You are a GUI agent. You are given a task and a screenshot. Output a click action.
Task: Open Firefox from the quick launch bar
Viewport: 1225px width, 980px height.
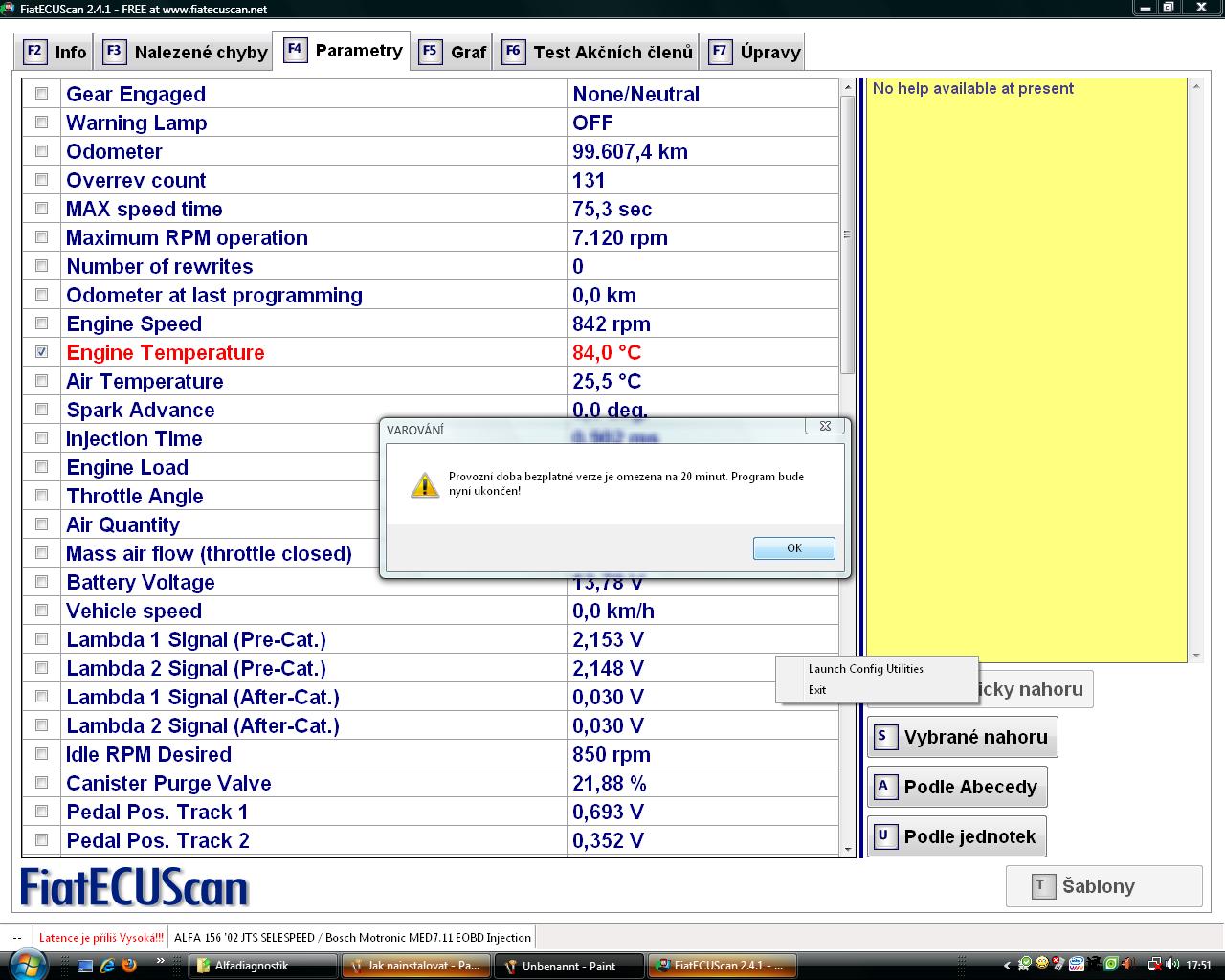130,965
